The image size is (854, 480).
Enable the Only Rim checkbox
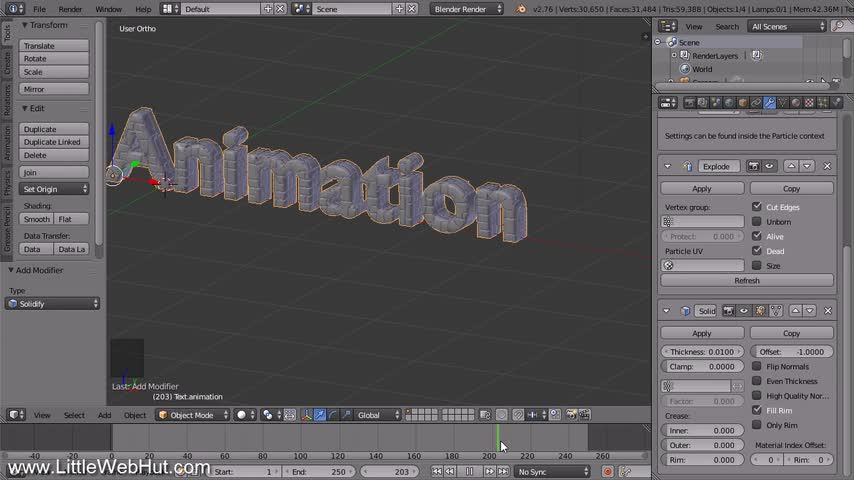point(757,424)
